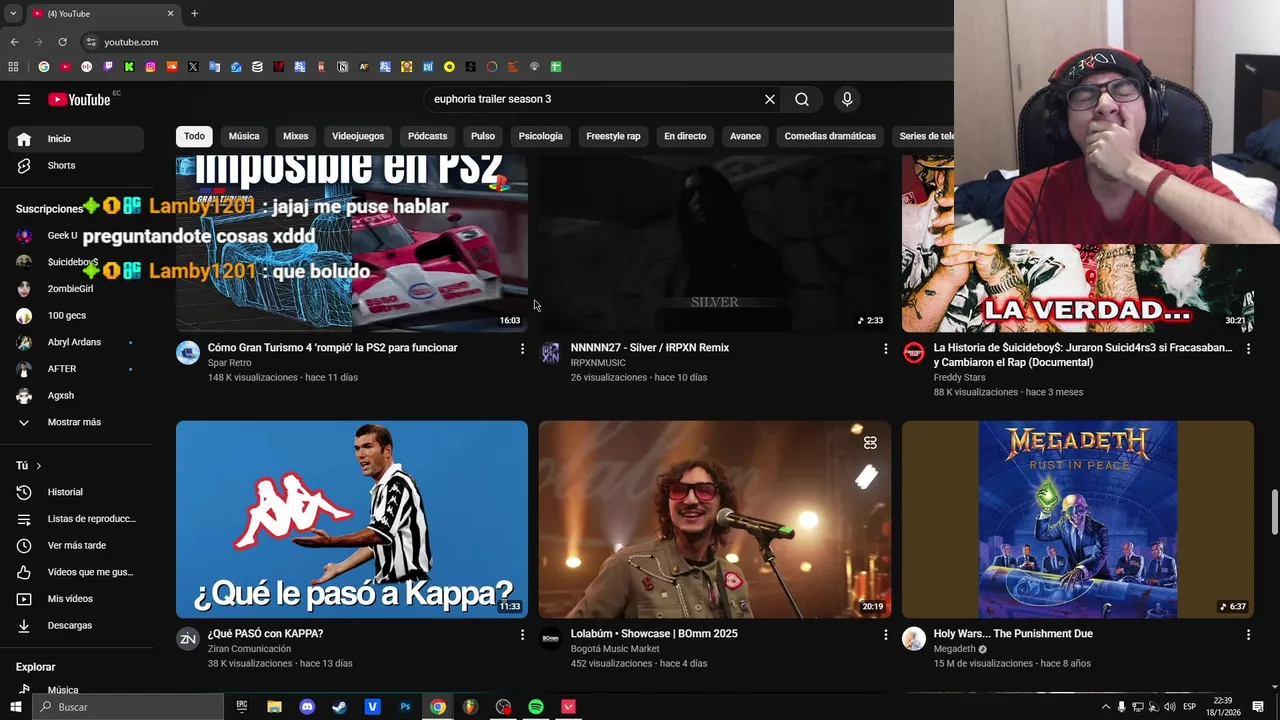Open Mis vídeos in sidebar
Viewport: 1280px width, 720px height.
click(76, 599)
